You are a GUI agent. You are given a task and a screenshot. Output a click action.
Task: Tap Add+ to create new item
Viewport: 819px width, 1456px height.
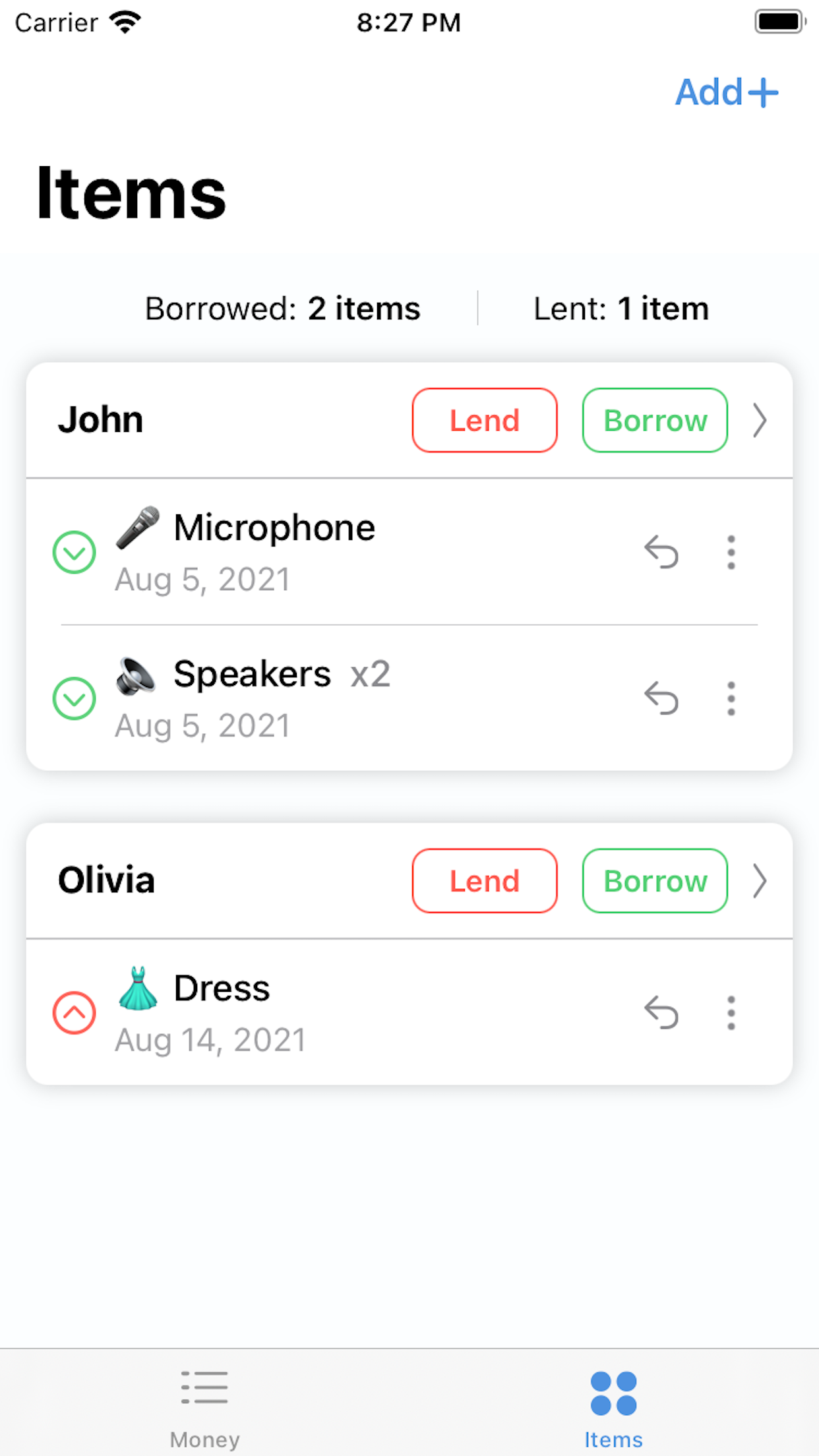pos(726,92)
